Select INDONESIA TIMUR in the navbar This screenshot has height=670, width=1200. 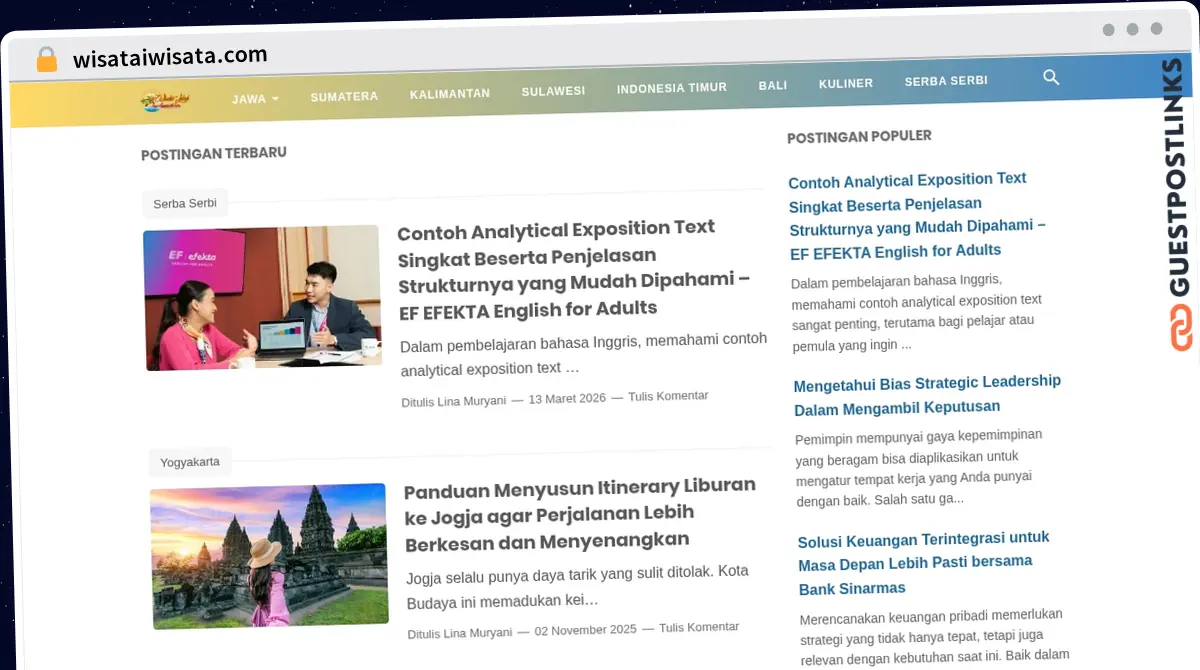(672, 88)
